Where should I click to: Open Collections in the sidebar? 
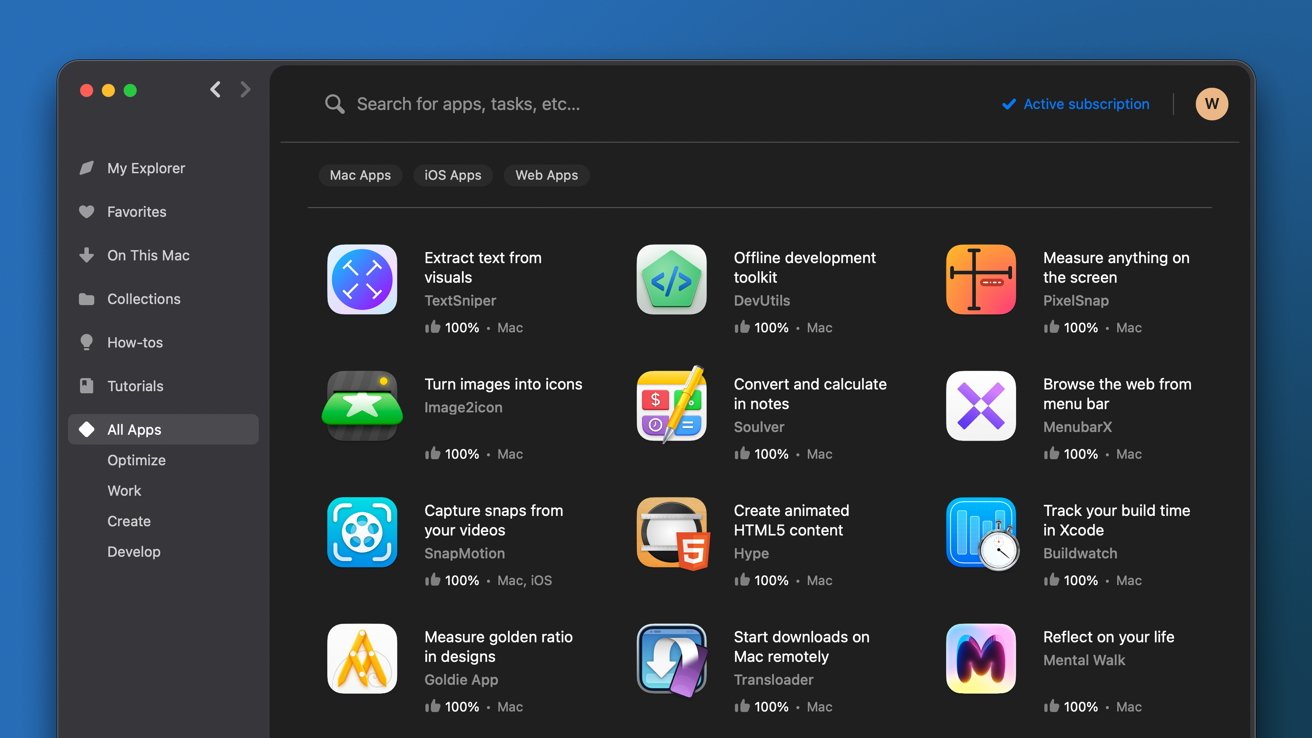(x=143, y=299)
